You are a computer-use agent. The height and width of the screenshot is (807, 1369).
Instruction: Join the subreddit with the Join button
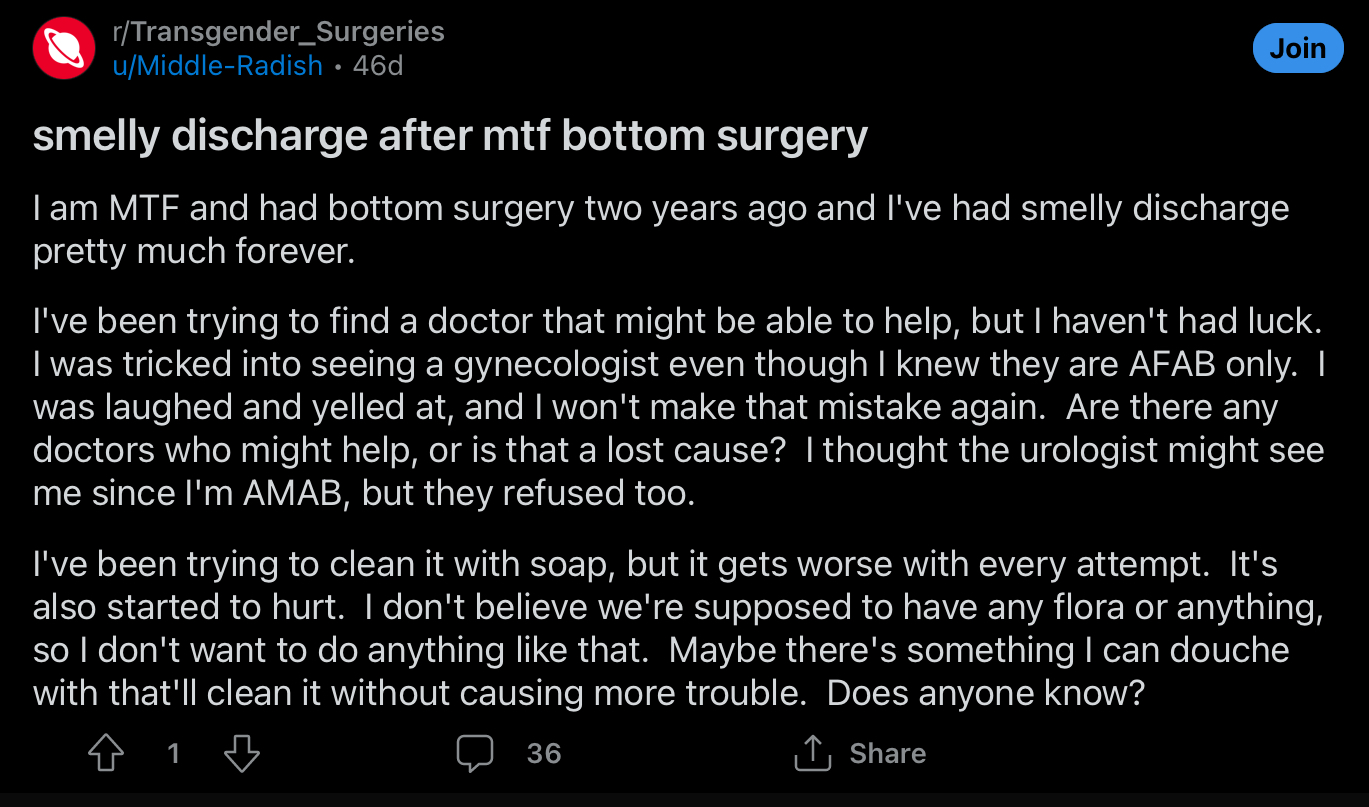[x=1297, y=48]
